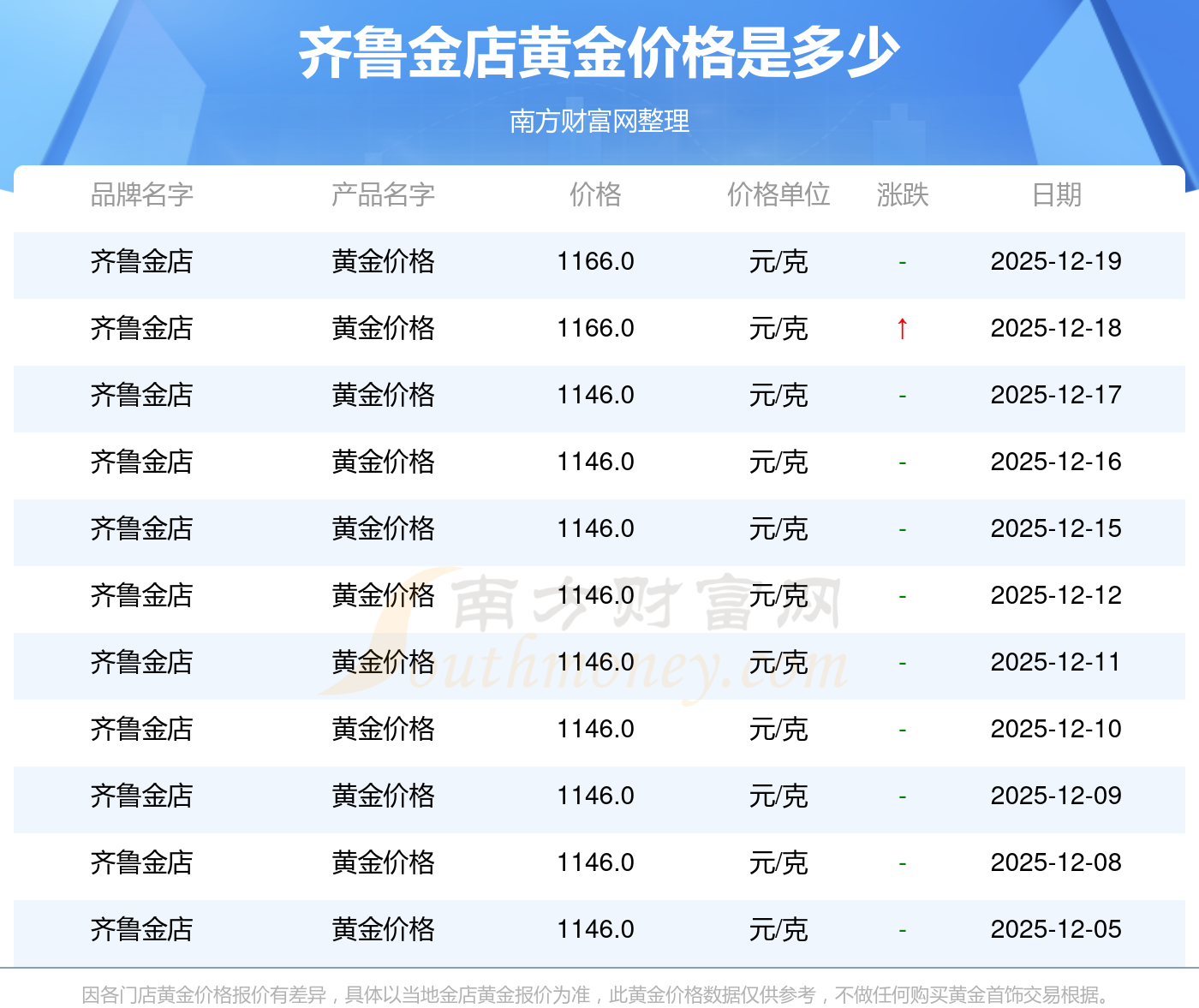Select the subtitle 南方财富网整理
The width and height of the screenshot is (1199, 1008).
tap(599, 122)
